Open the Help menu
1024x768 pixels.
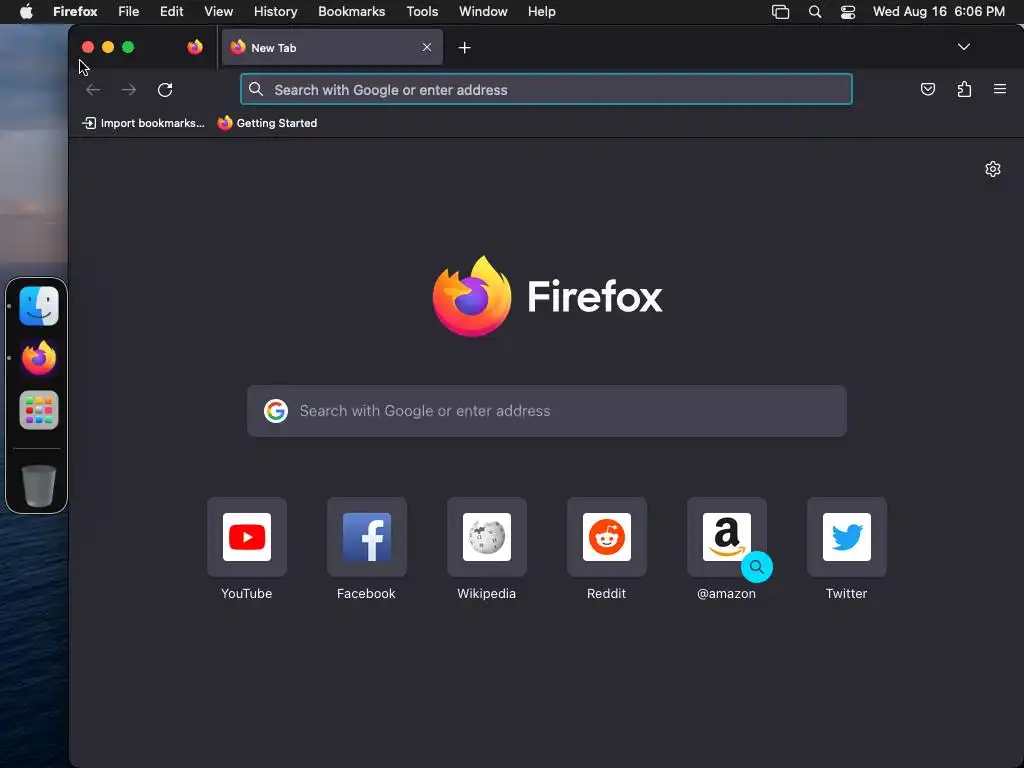tap(541, 12)
